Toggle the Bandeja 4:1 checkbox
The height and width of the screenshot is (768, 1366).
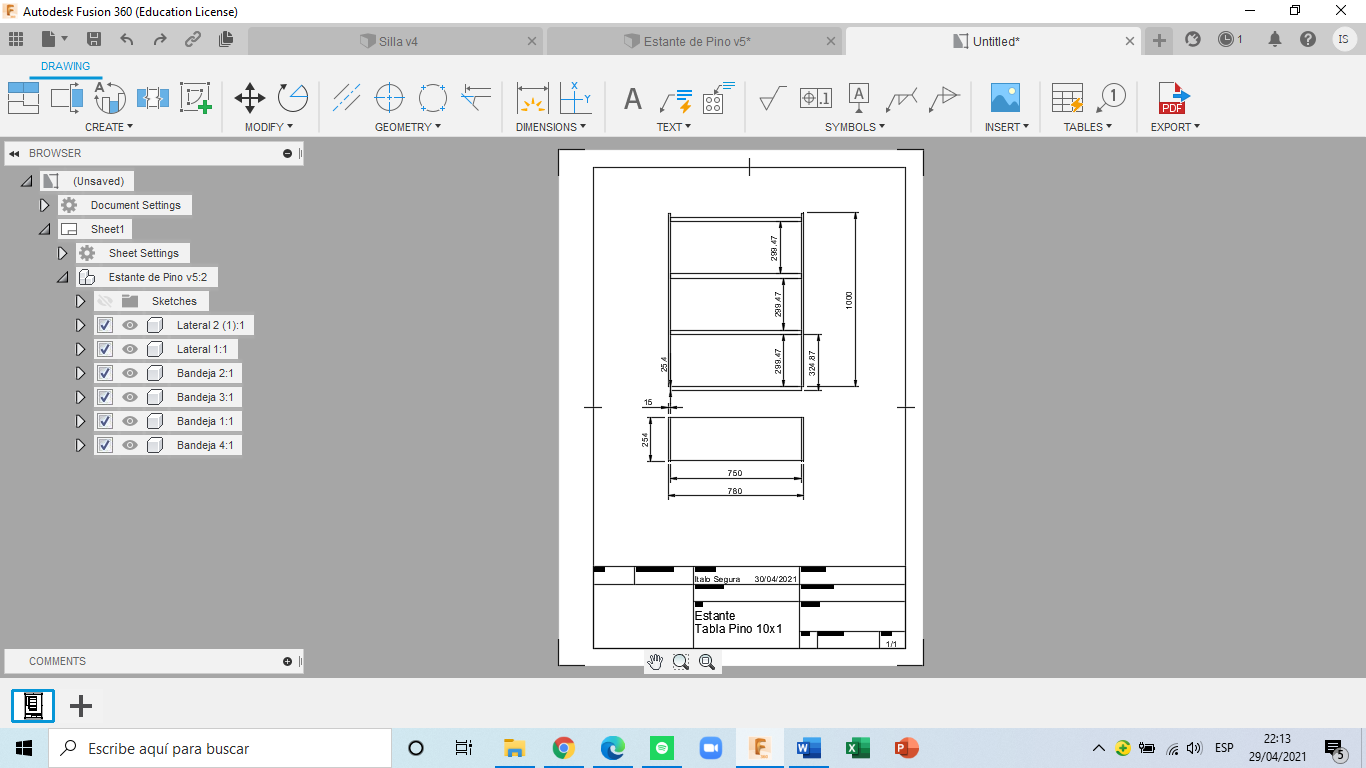[x=105, y=445]
